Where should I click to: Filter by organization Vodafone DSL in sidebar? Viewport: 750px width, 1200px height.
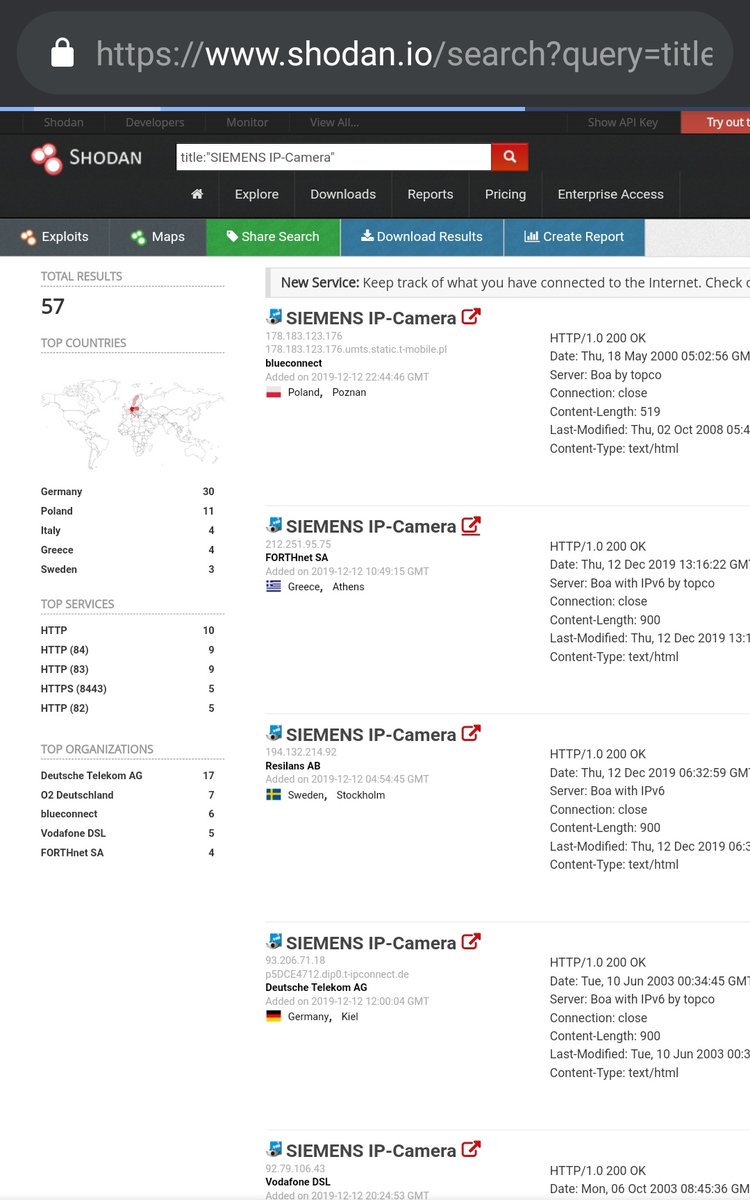tap(73, 834)
